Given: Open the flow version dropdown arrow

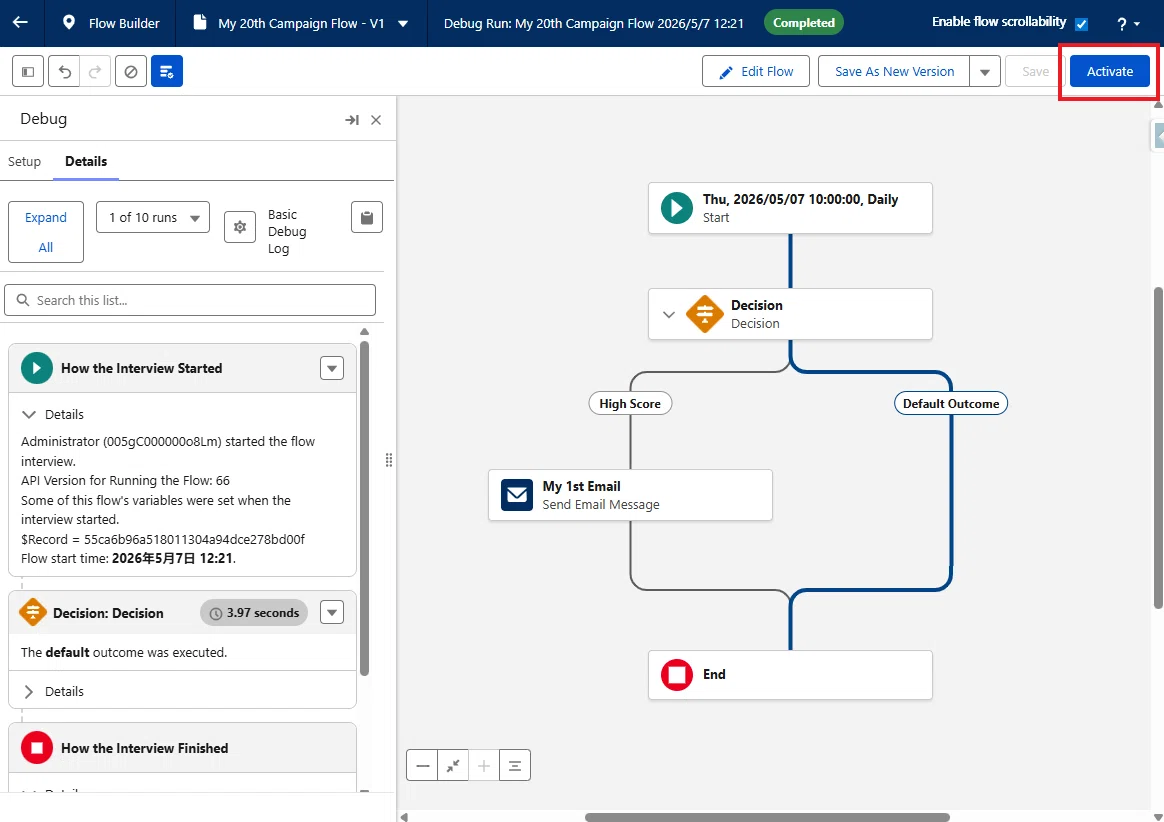Looking at the screenshot, I should (x=403, y=23).
